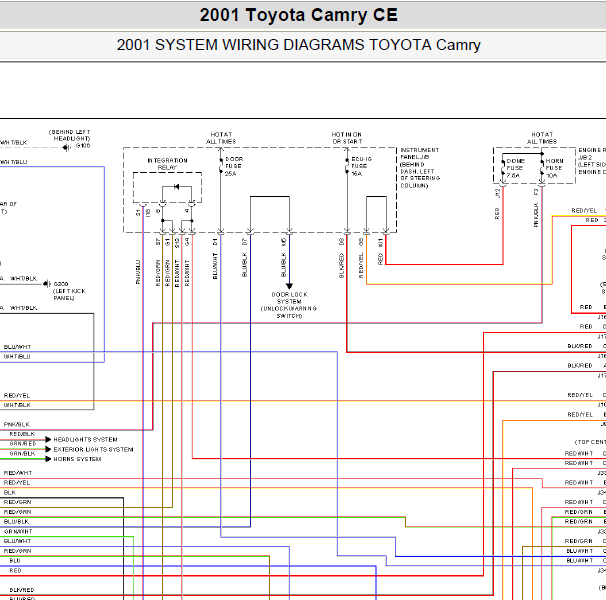606x600 pixels.
Task: Click the PNK/BLK wire label on left edge
Action: click(x=17, y=424)
